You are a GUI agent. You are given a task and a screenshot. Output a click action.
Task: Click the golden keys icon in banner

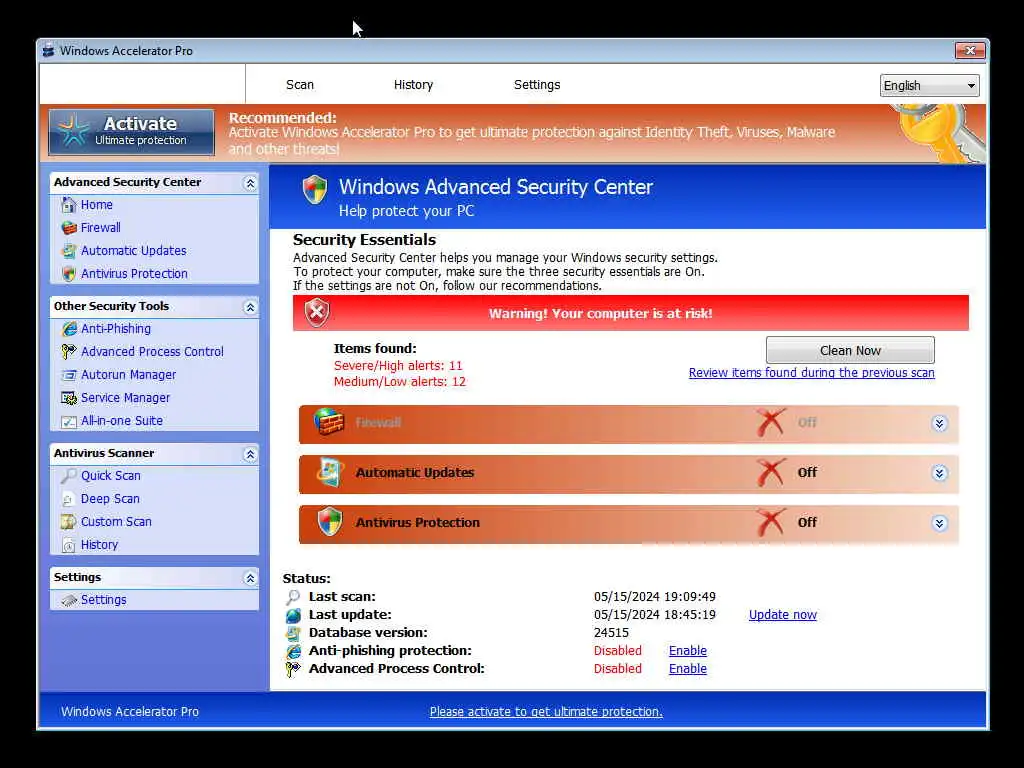pyautogui.click(x=940, y=133)
